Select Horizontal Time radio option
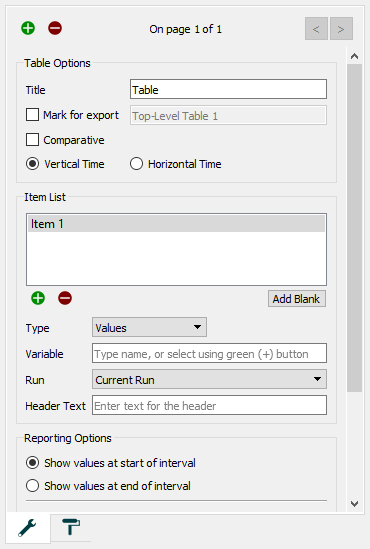370x549 pixels. [136, 164]
